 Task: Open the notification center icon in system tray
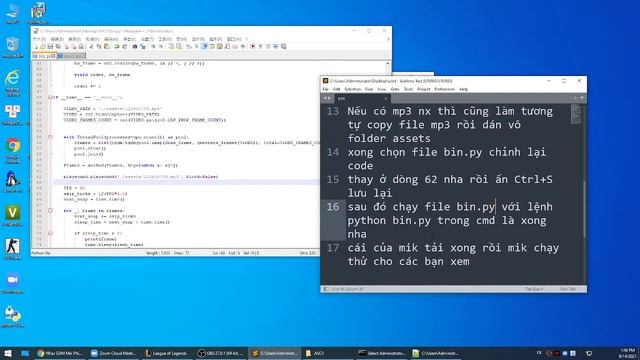(x=589, y=353)
